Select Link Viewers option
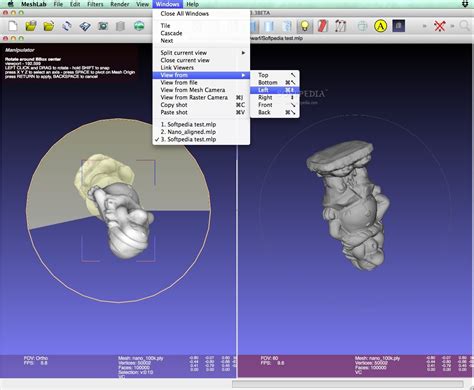Screen dimensions: 474x390 pyautogui.click(x=201, y=68)
